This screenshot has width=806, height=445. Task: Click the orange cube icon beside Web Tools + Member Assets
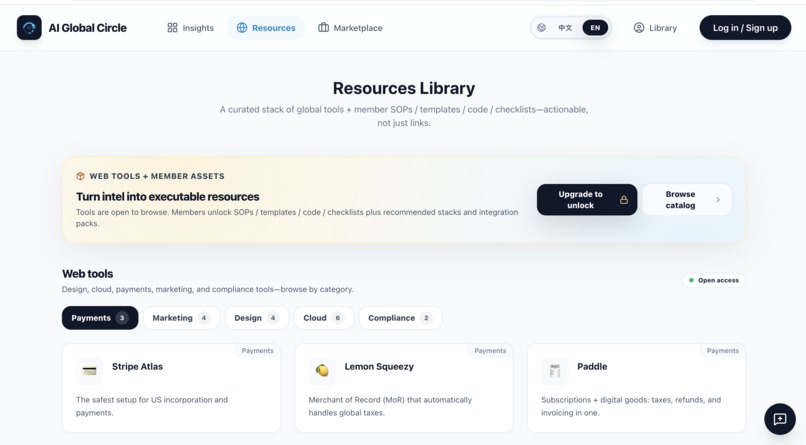tap(80, 176)
